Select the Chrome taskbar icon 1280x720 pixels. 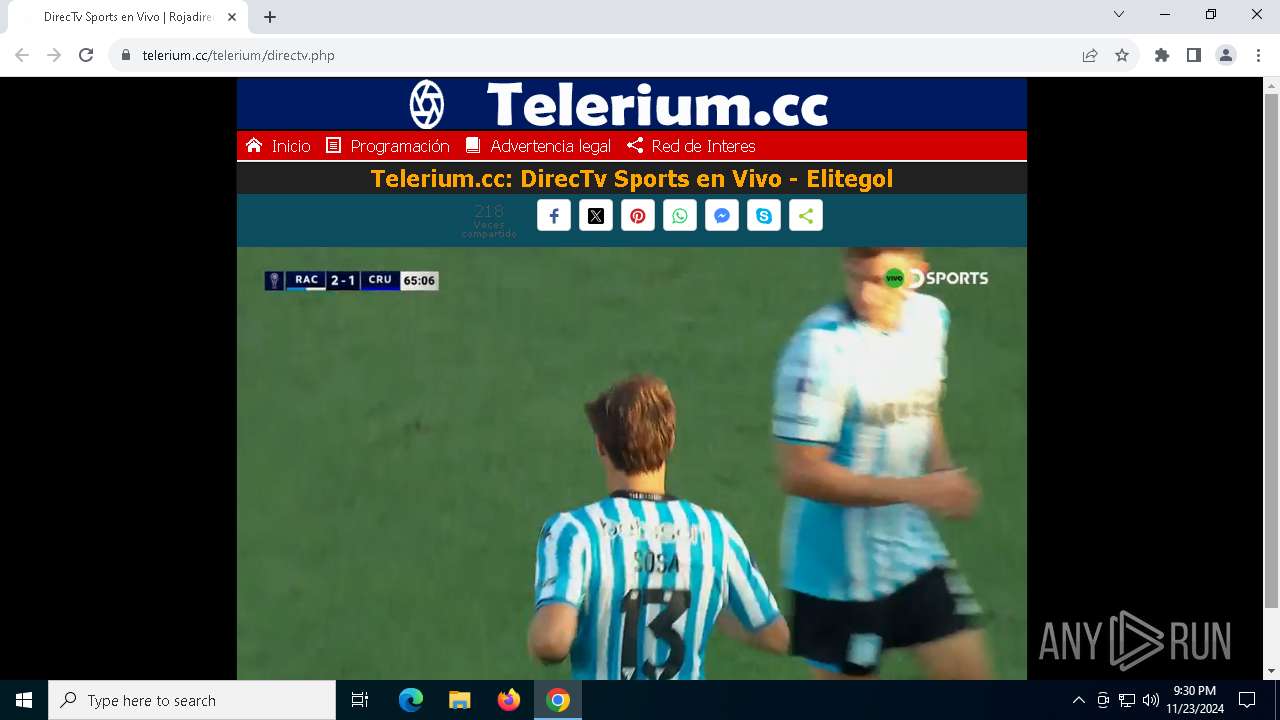click(x=558, y=700)
